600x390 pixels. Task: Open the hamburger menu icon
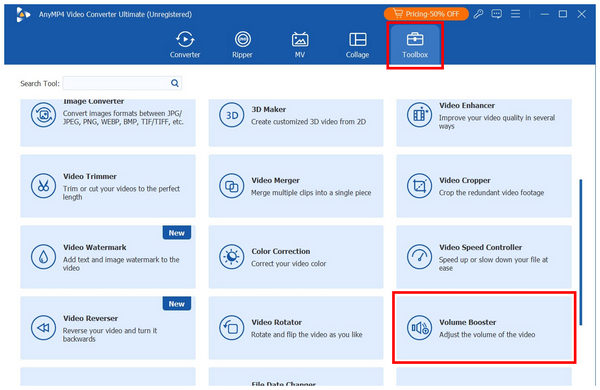point(515,14)
